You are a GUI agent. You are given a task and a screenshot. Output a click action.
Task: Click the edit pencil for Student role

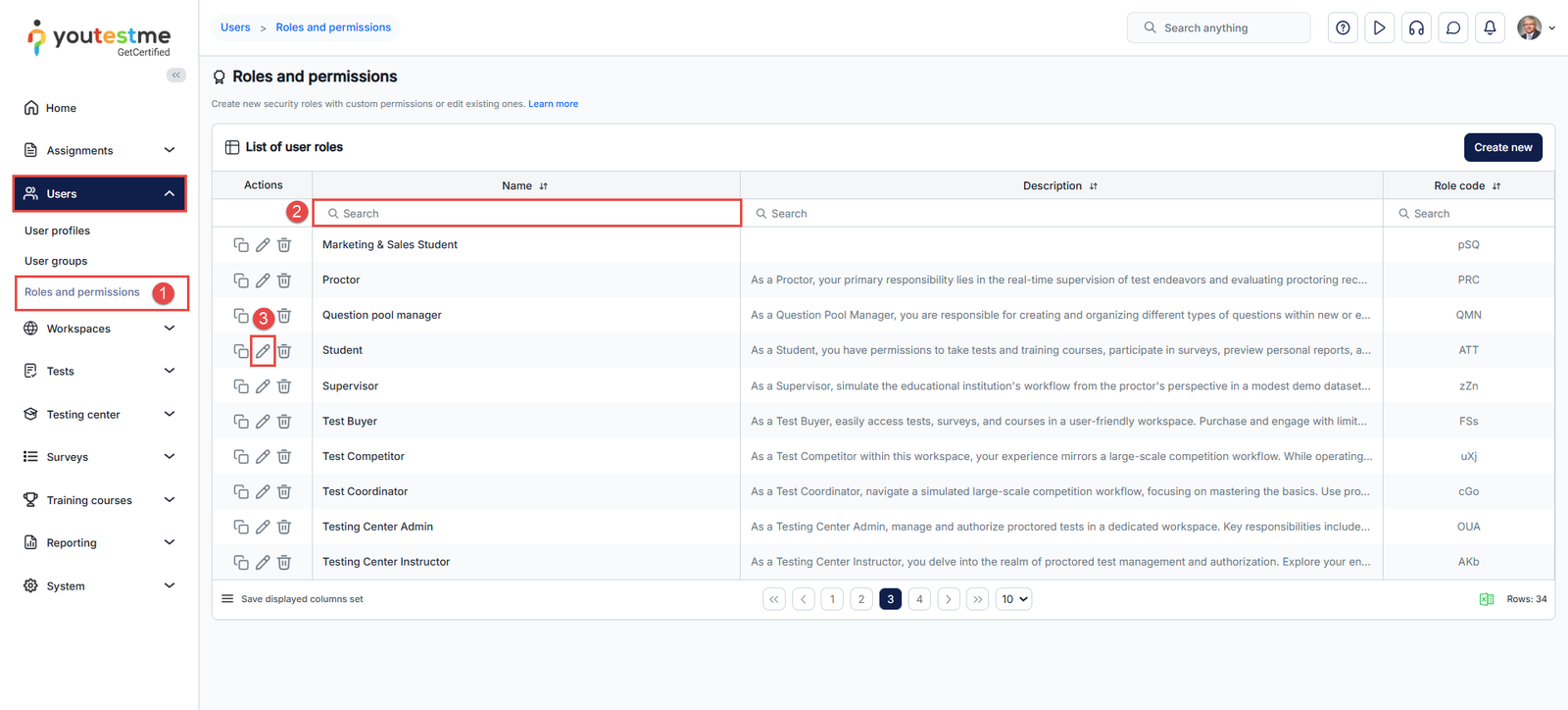tap(263, 351)
